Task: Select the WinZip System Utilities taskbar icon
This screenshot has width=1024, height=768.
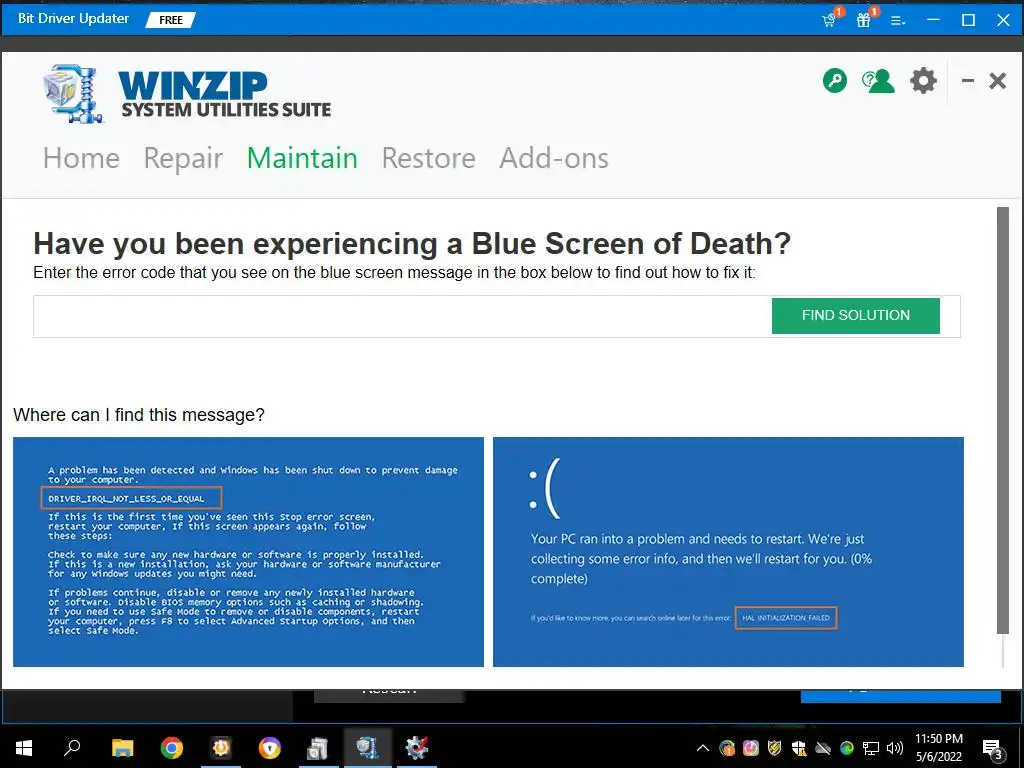Action: 368,747
